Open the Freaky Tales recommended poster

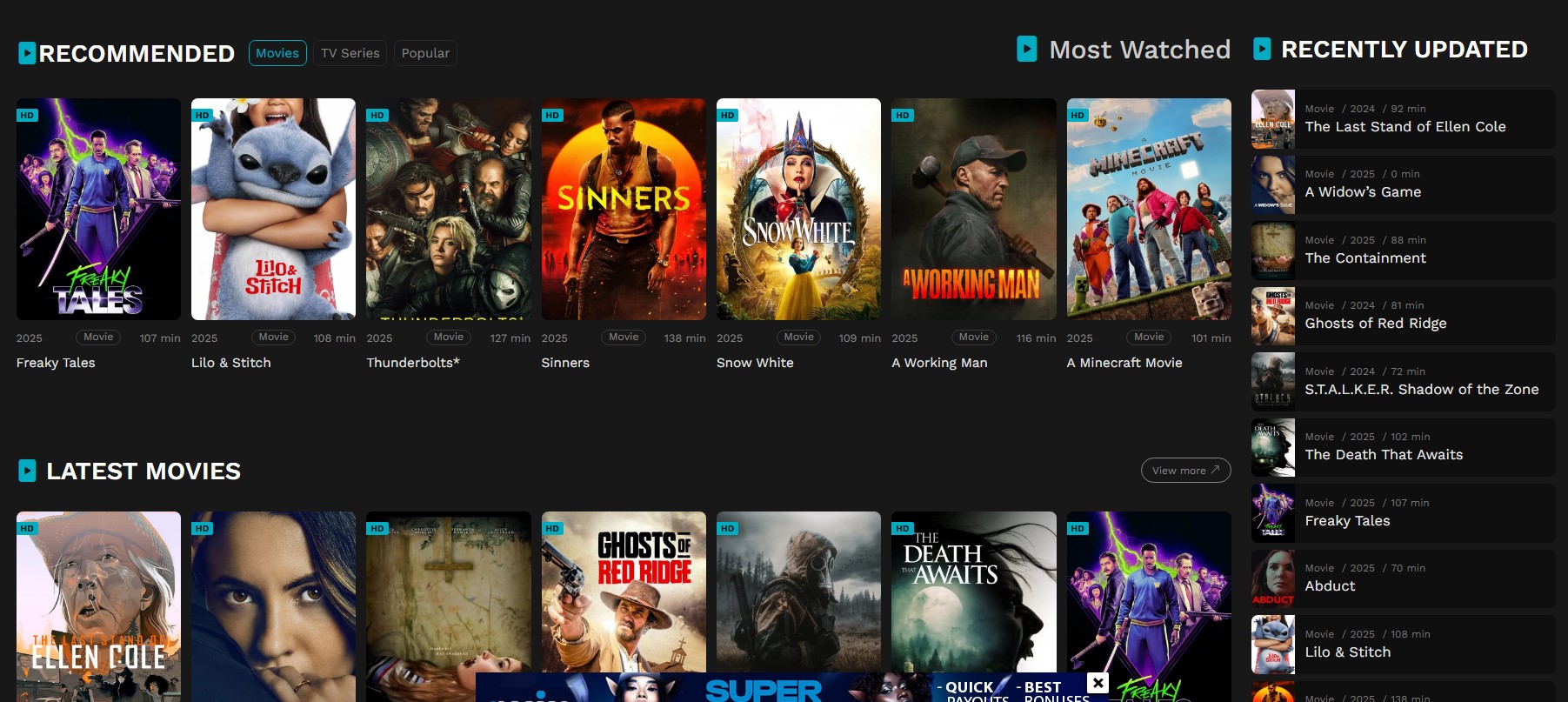click(x=98, y=209)
